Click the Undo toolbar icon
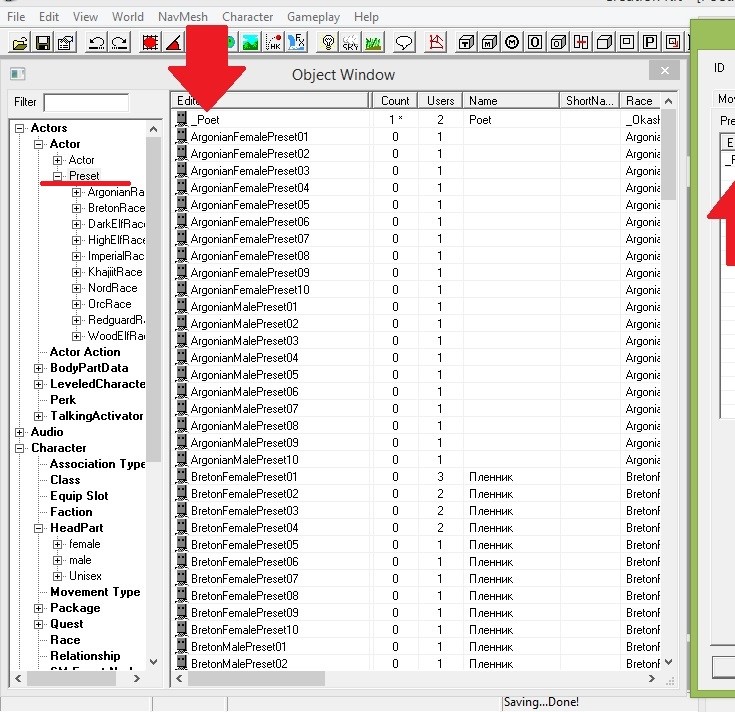 click(97, 43)
